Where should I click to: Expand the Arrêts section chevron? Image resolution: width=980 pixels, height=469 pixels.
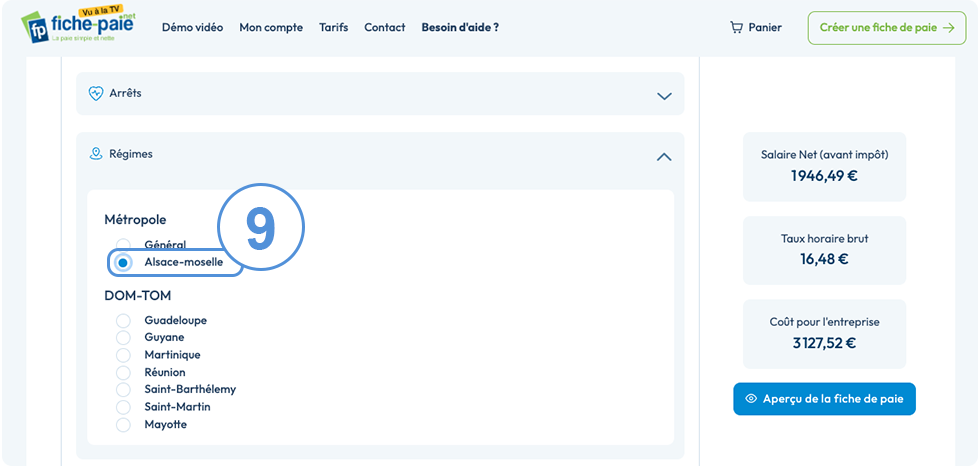(x=664, y=96)
